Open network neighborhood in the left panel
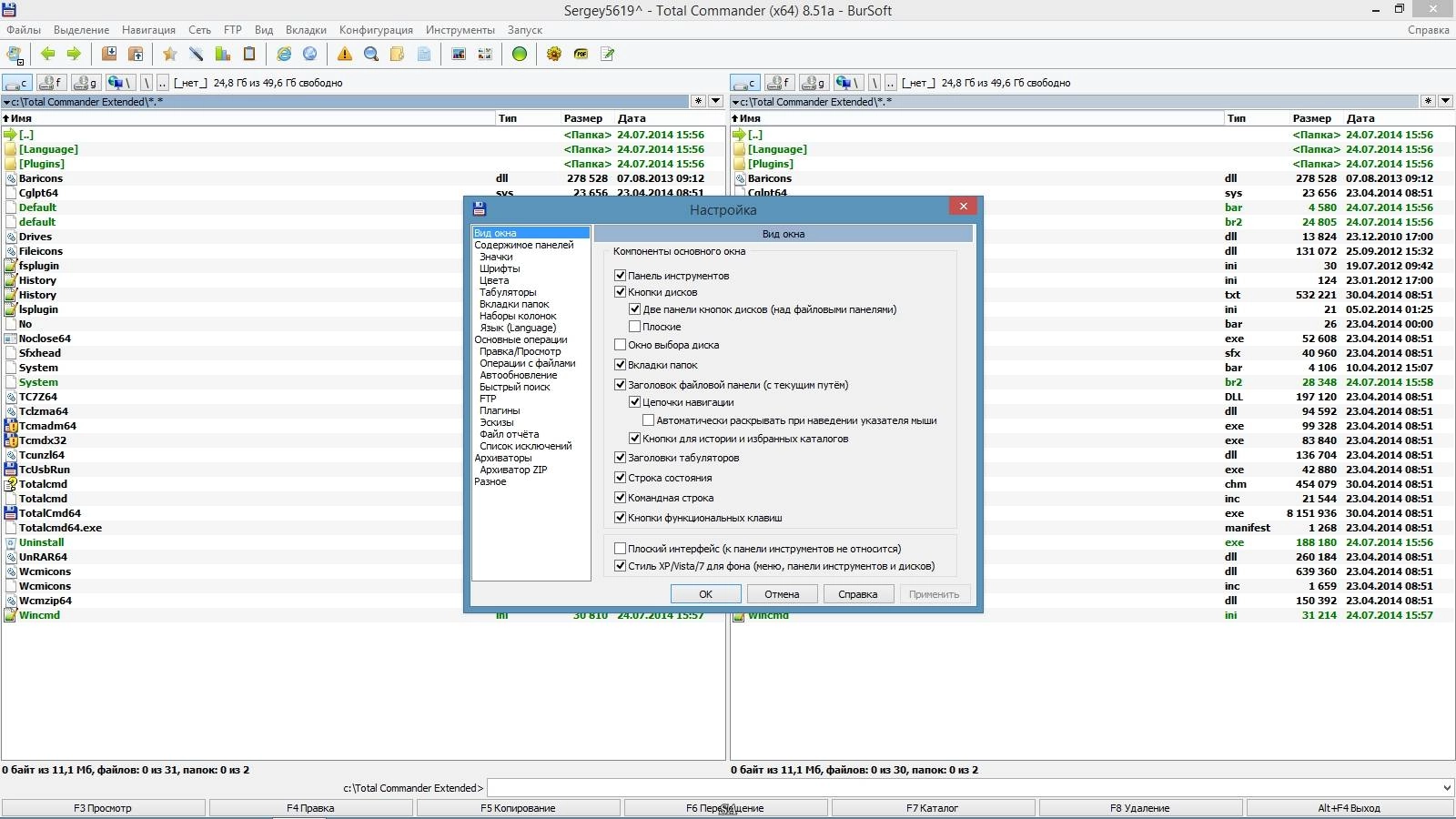This screenshot has width=1456, height=819. pos(120,83)
